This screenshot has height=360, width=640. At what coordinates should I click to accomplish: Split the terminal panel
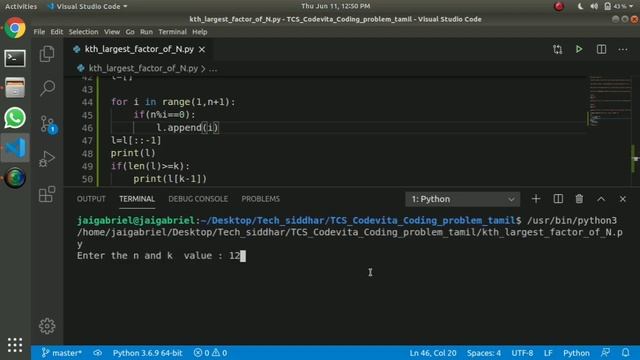pyautogui.click(x=558, y=199)
